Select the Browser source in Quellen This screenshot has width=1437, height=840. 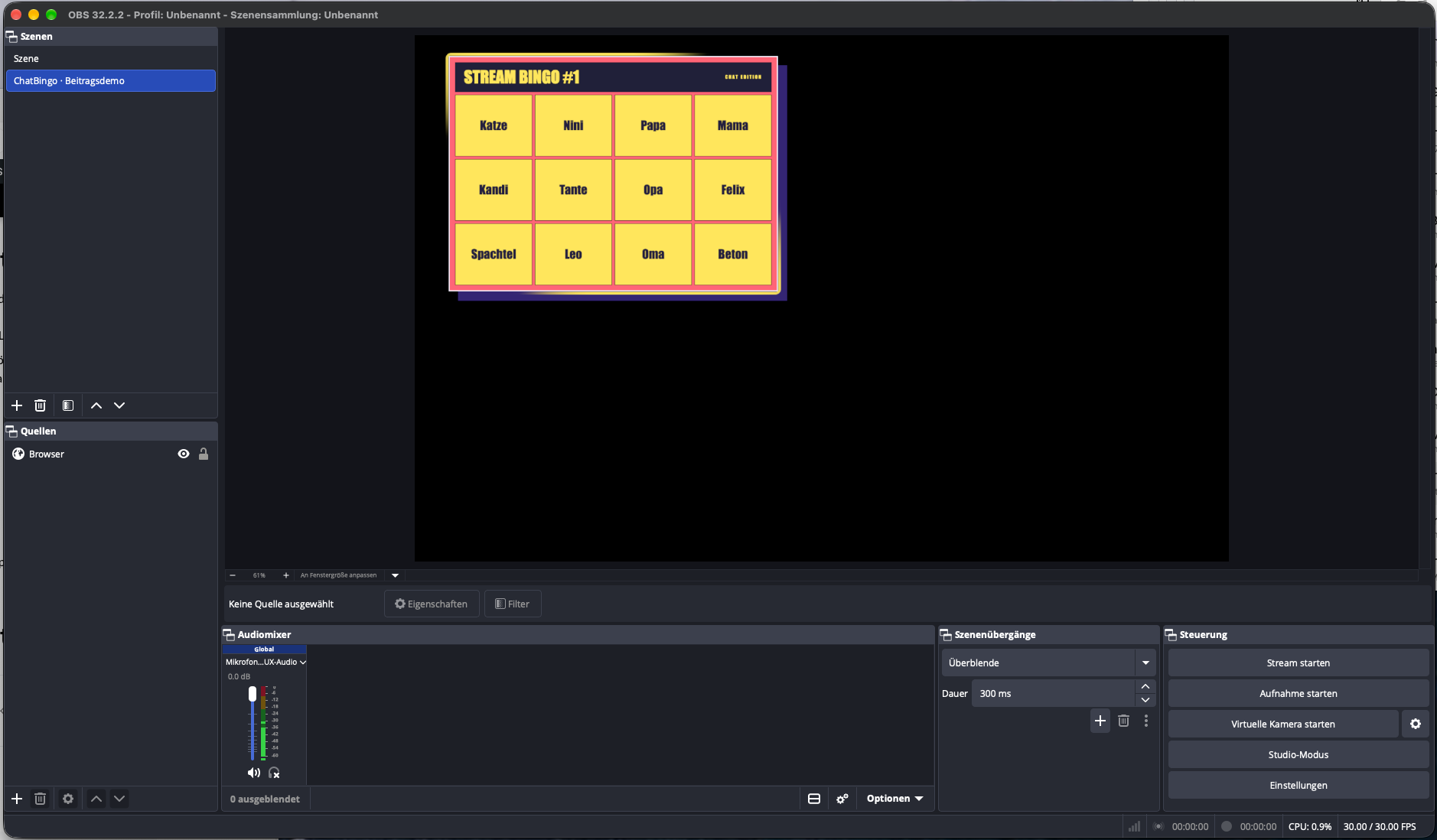(x=111, y=454)
